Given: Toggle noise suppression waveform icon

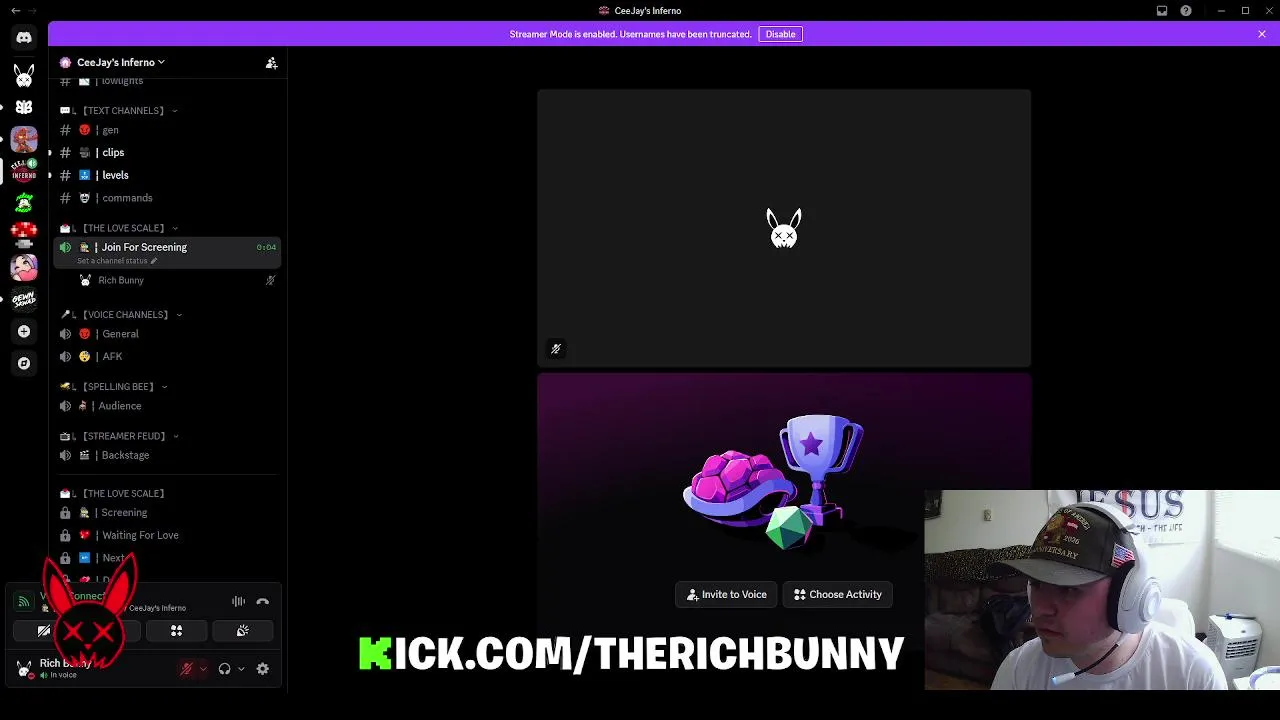Looking at the screenshot, I should (x=238, y=601).
